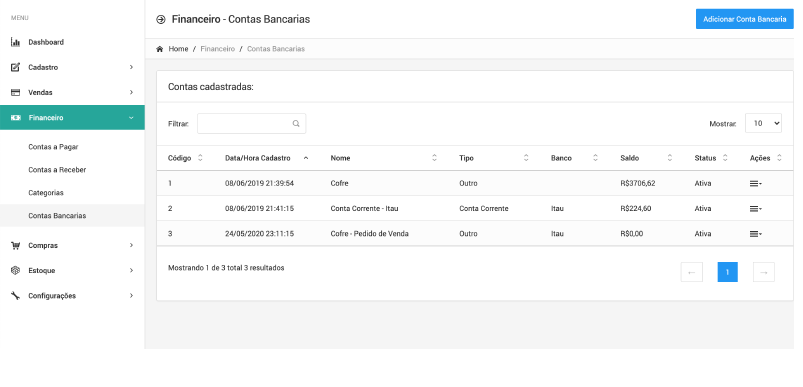
Task: Sort table by Tipo column arrows
Action: [526, 158]
